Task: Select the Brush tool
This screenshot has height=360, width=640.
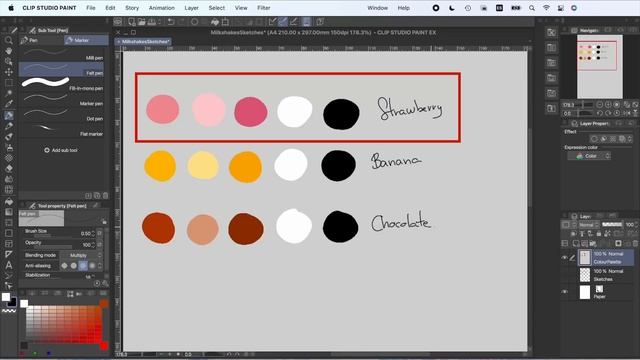Action: point(9,136)
